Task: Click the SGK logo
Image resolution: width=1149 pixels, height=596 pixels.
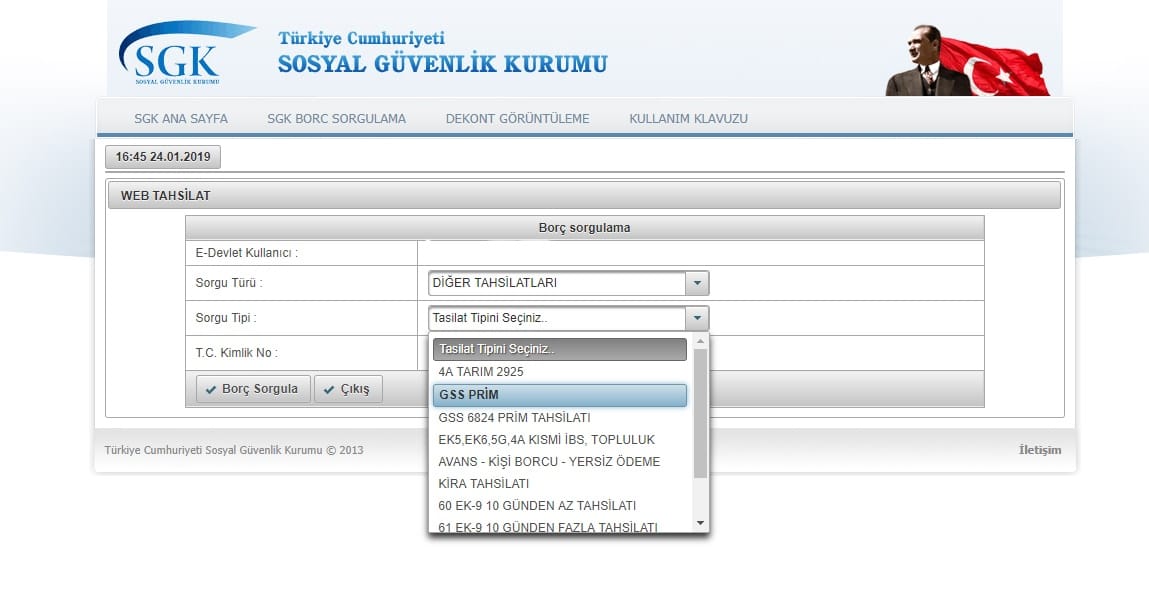Action: tap(170, 56)
